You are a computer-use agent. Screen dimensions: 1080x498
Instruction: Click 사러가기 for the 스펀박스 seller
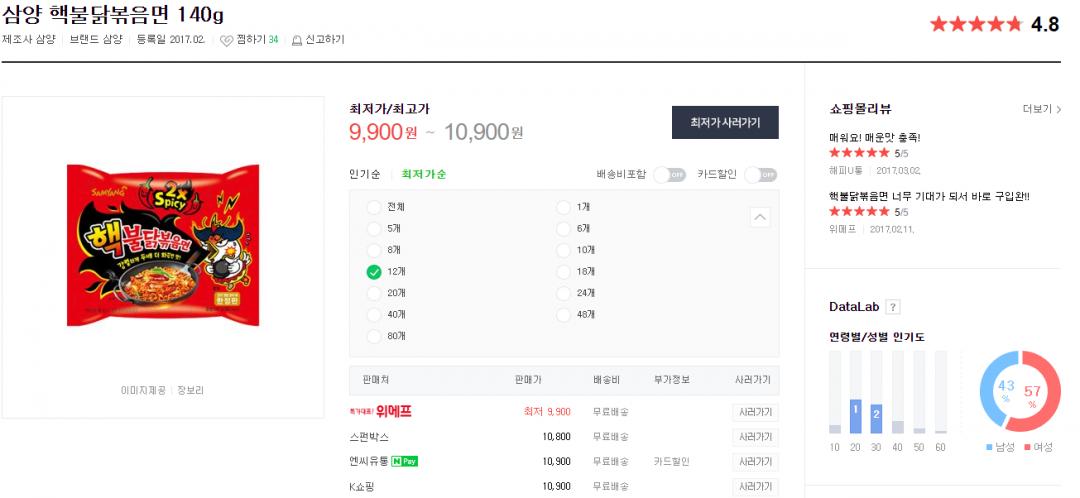click(753, 437)
